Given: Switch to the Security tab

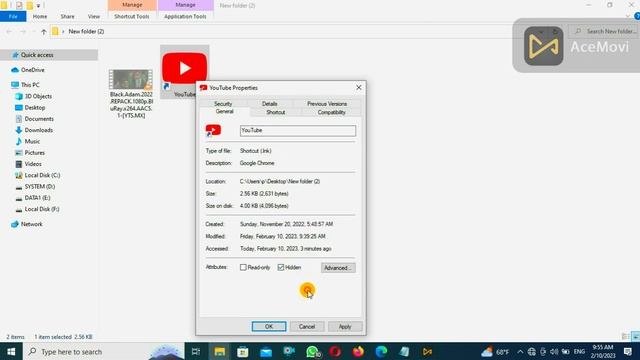Looking at the screenshot, I should (x=223, y=104).
